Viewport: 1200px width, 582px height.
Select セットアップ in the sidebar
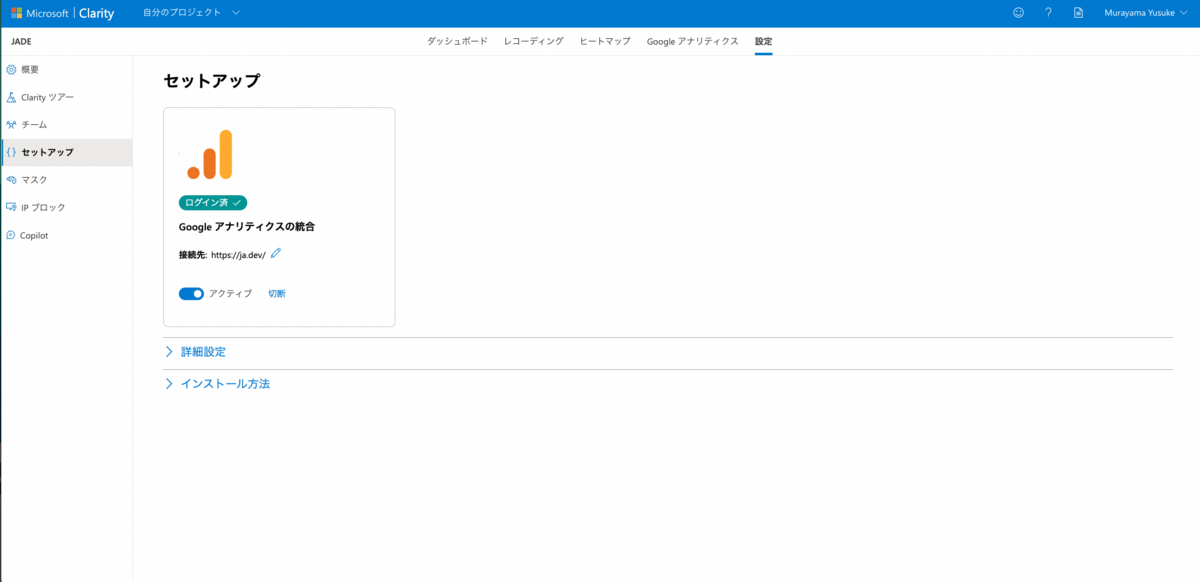coord(66,152)
